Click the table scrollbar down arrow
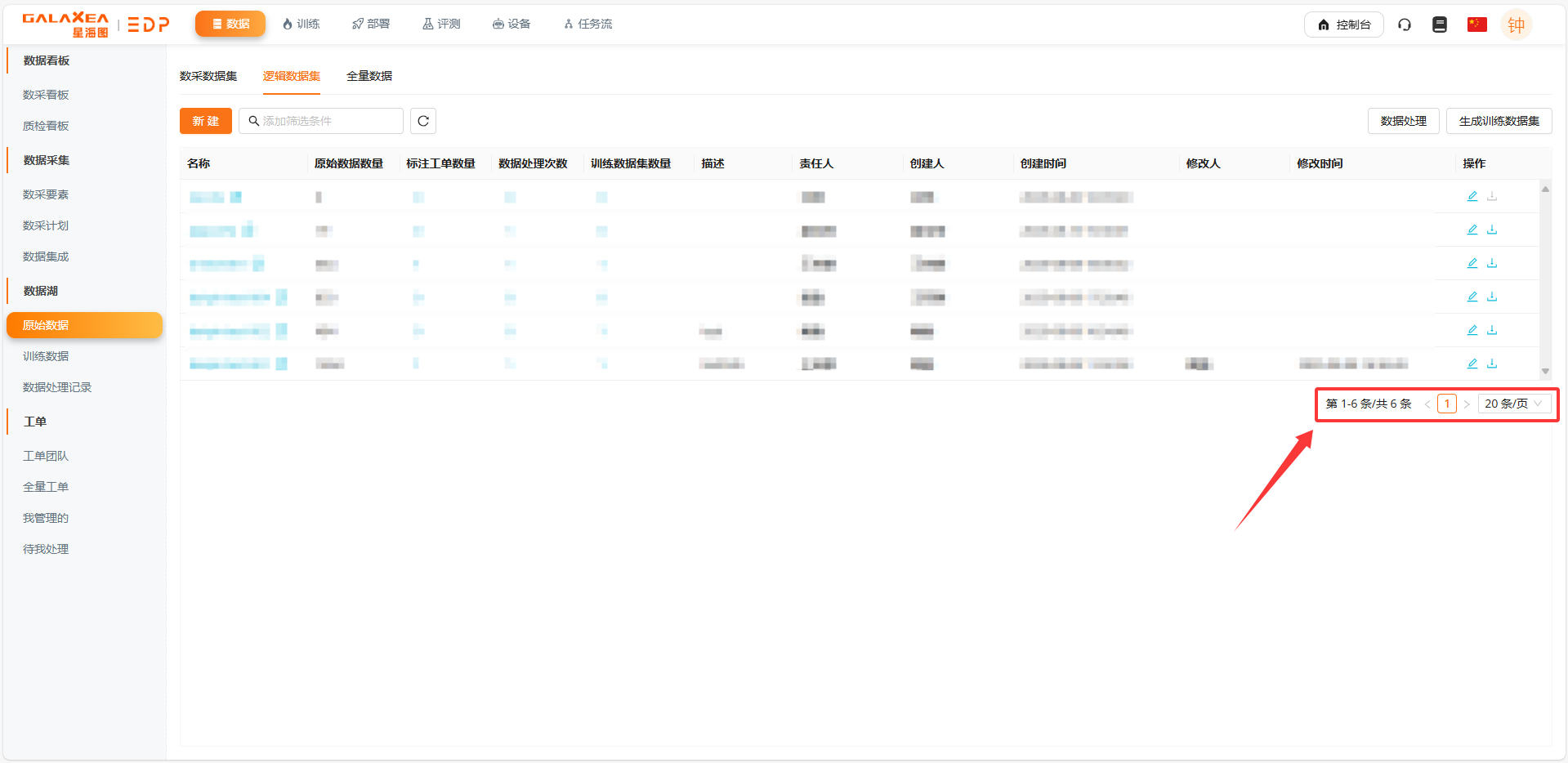The image size is (1568, 763). (1545, 372)
